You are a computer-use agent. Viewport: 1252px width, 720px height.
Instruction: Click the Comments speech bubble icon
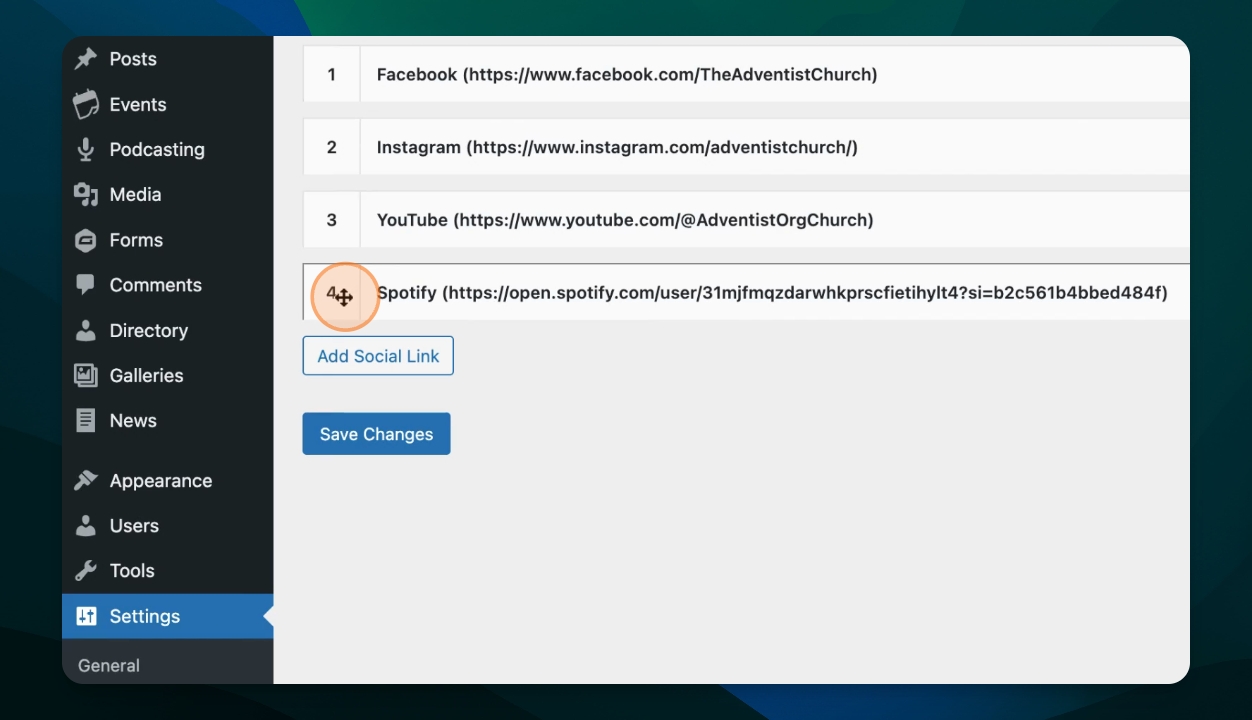click(x=86, y=285)
